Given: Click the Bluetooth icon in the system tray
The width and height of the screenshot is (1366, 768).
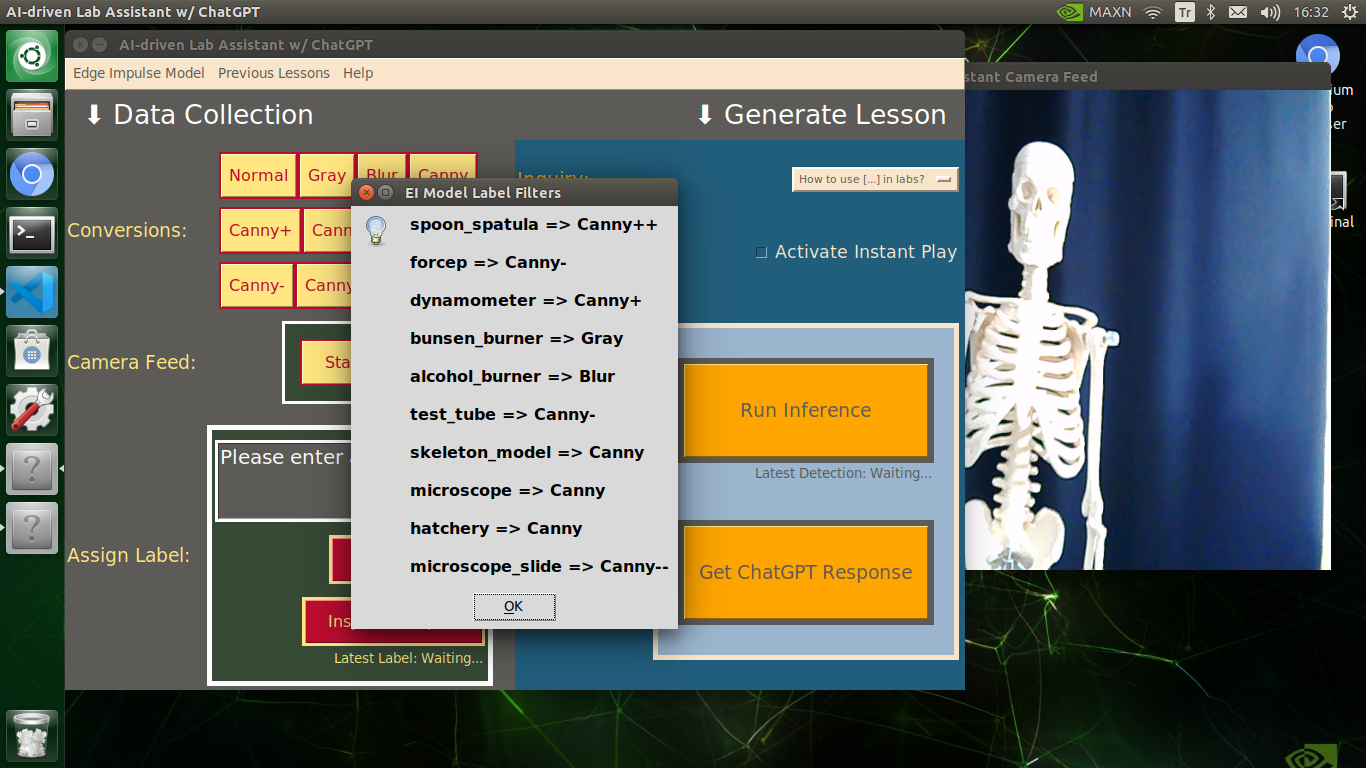Looking at the screenshot, I should click(1213, 13).
